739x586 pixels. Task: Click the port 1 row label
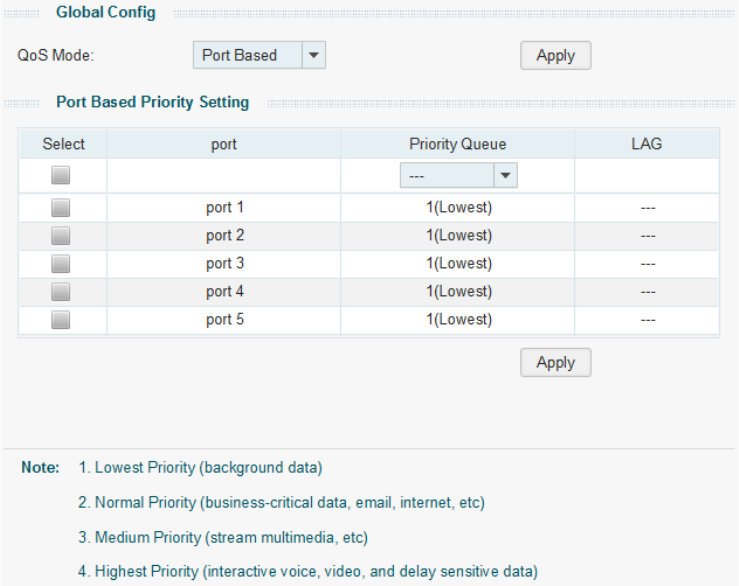click(224, 208)
